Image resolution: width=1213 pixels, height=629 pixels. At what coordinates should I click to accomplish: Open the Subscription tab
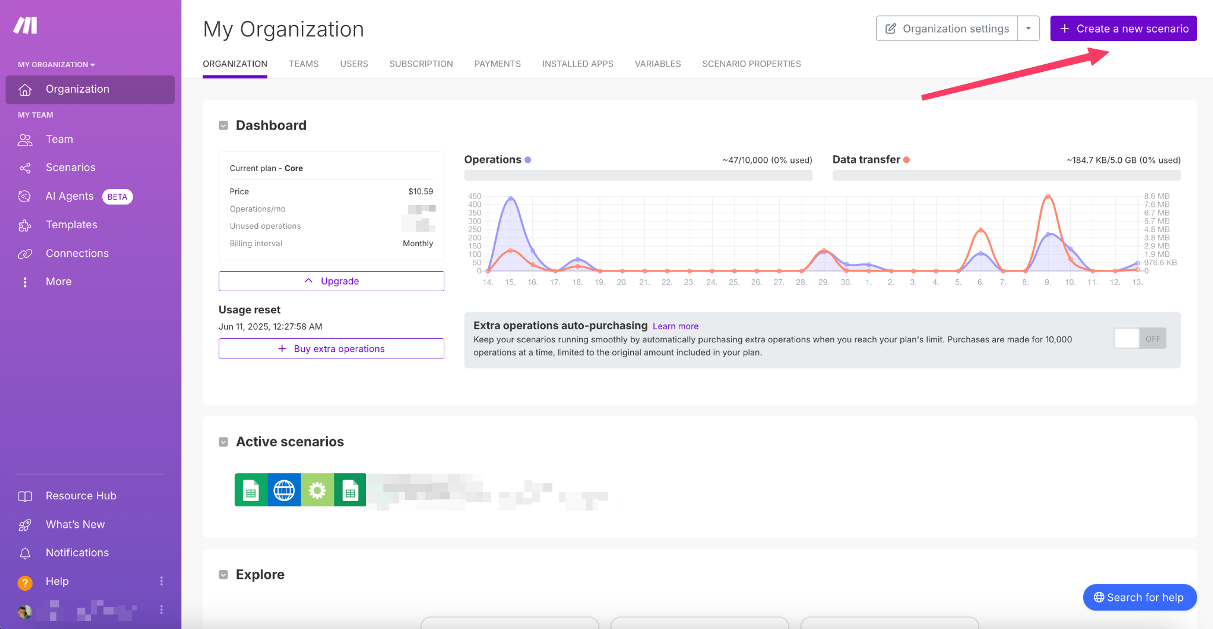tap(421, 64)
